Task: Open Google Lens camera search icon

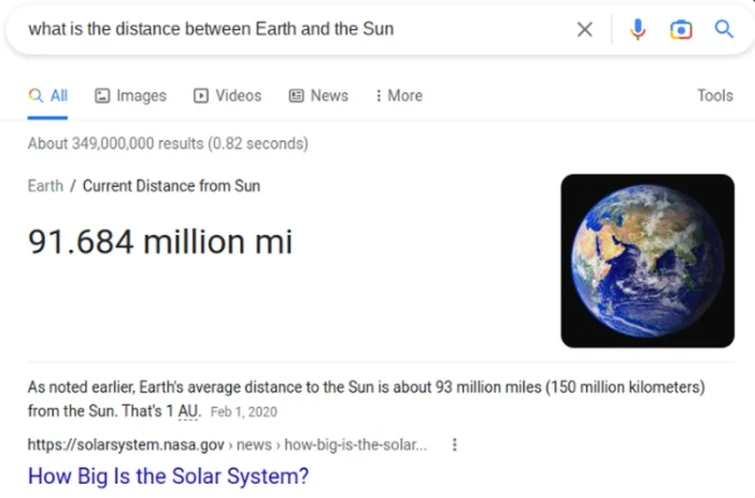Action: [x=681, y=29]
